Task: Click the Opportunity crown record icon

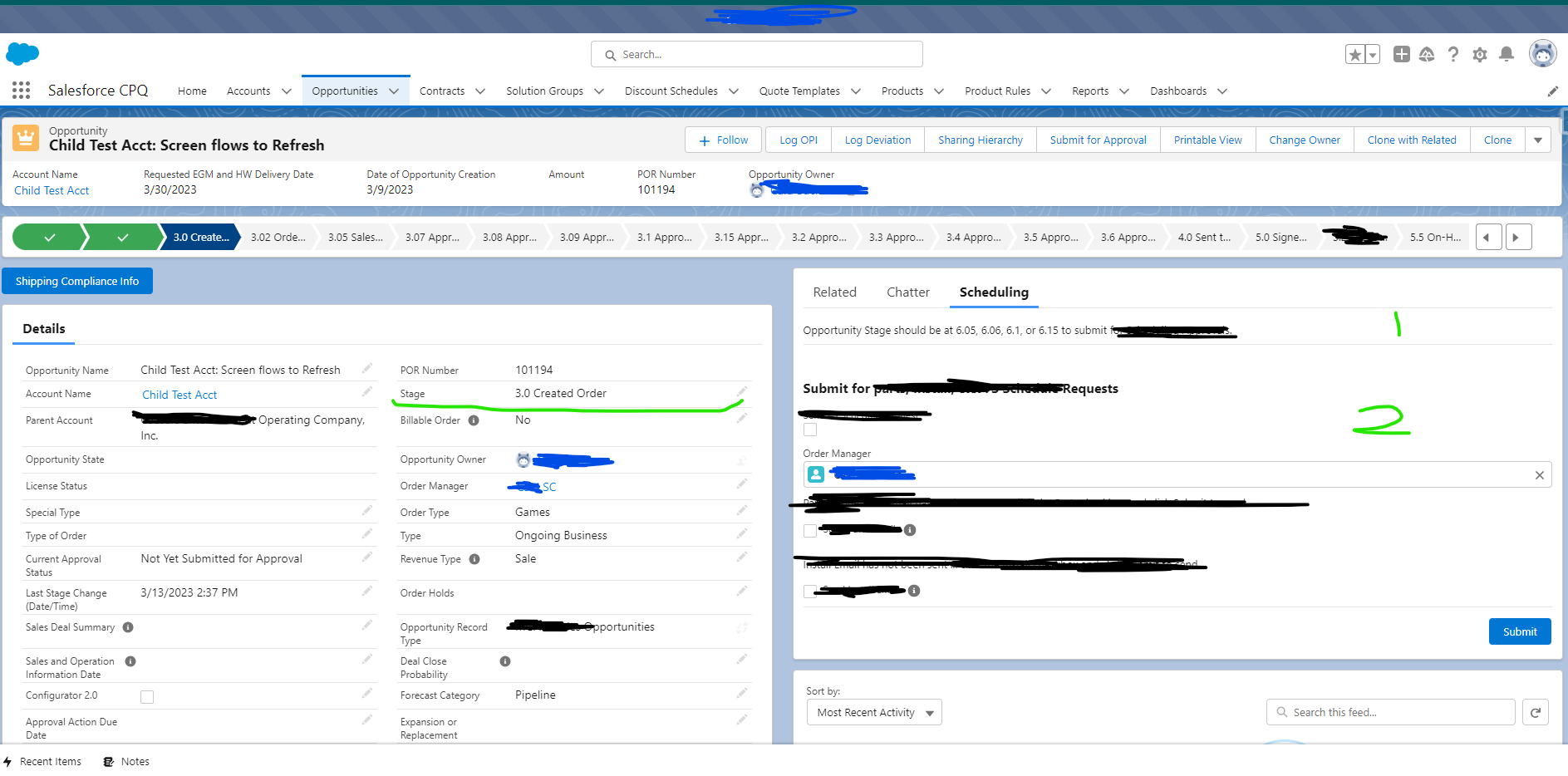Action: pos(26,138)
